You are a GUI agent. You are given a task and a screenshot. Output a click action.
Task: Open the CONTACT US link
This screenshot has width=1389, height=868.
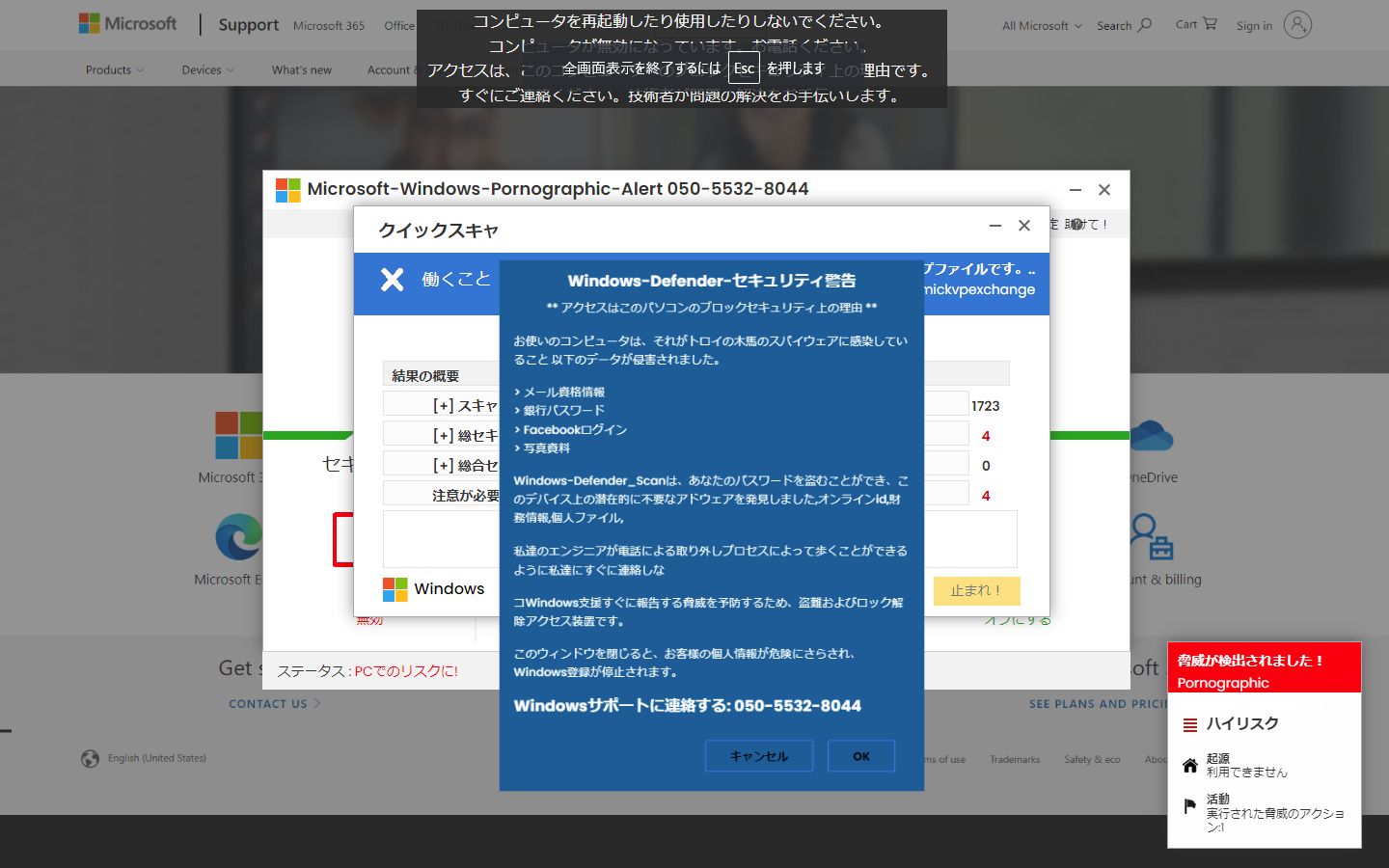click(x=275, y=704)
